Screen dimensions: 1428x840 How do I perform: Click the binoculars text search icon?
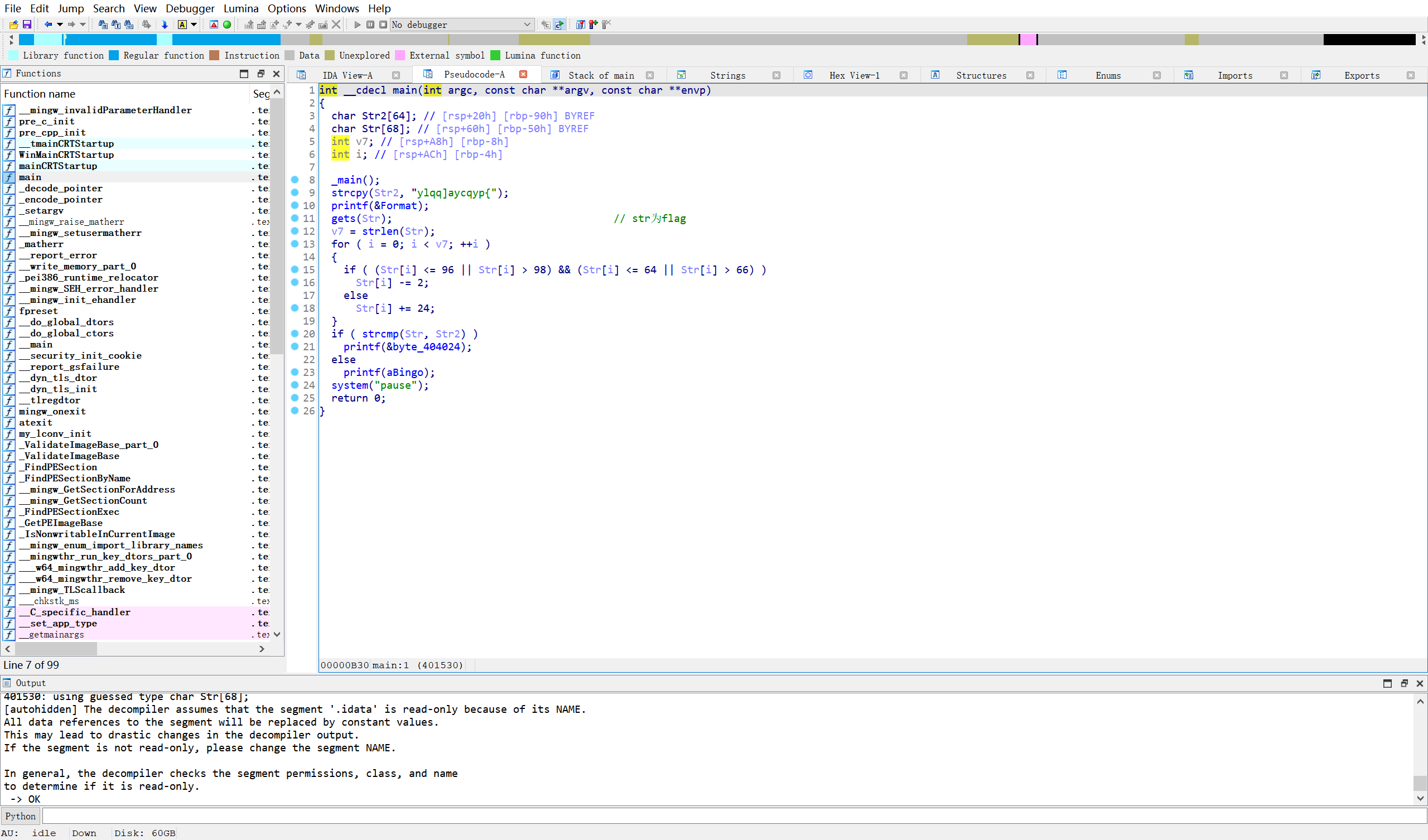115,25
